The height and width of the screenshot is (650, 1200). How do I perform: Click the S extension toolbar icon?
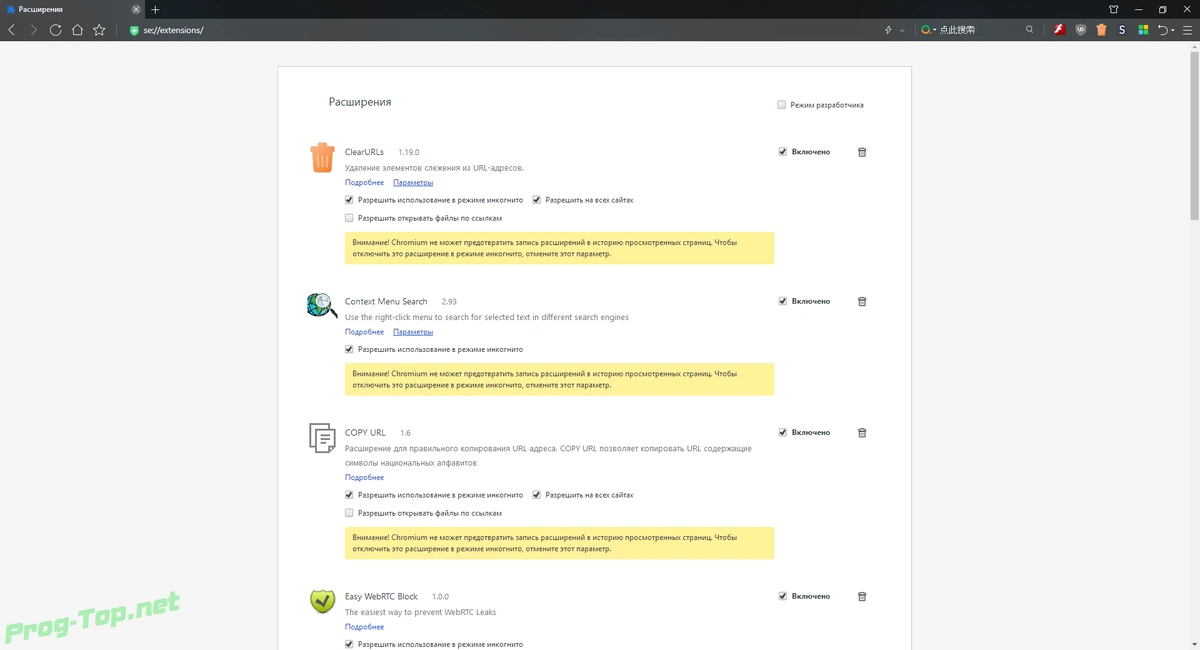[x=1122, y=30]
